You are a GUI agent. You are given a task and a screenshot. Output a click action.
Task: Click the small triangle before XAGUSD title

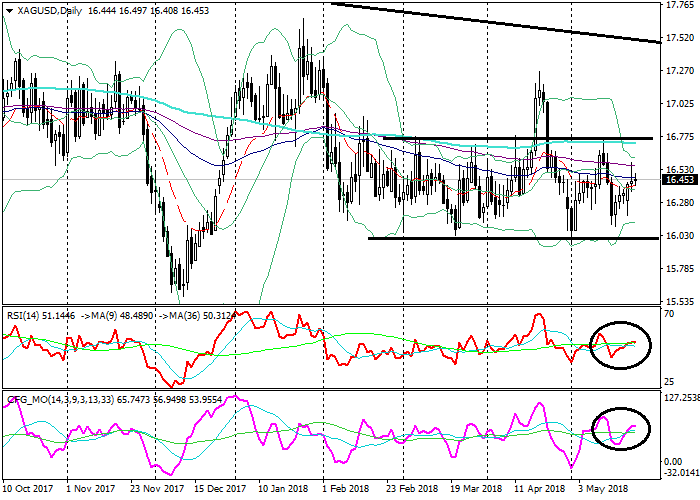(6, 9)
